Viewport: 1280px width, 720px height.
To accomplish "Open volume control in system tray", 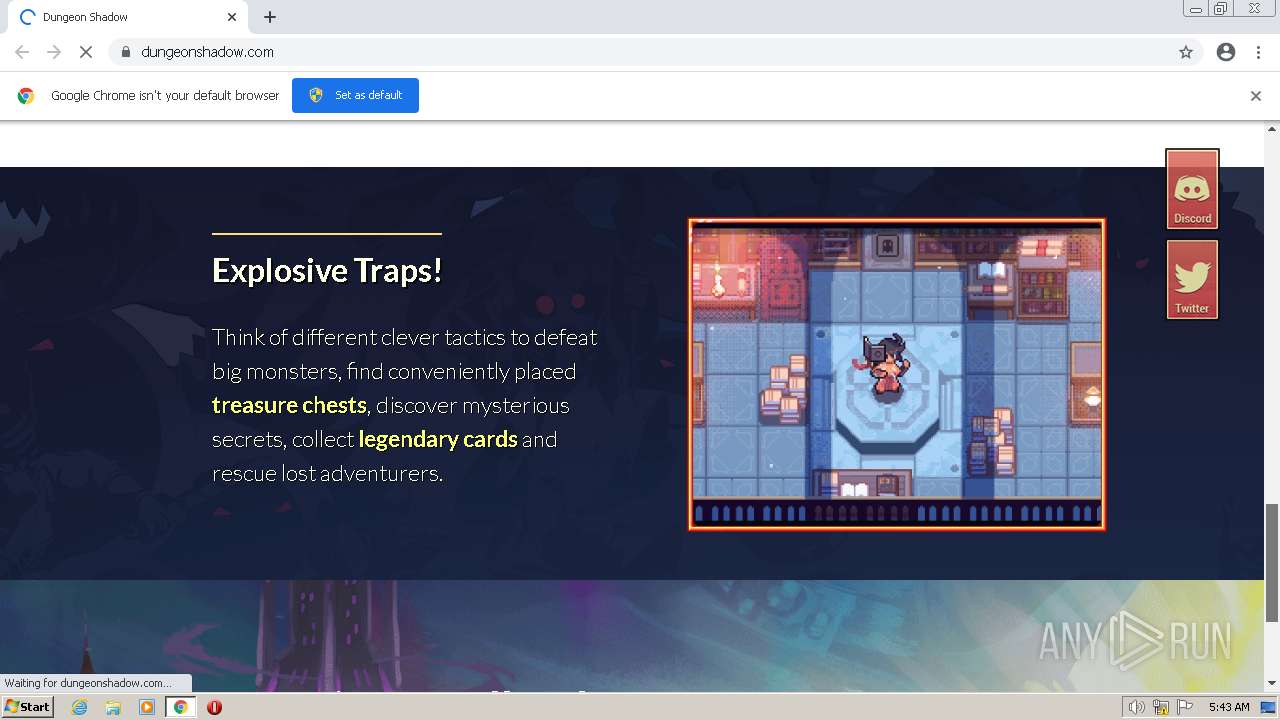I will [x=1136, y=707].
